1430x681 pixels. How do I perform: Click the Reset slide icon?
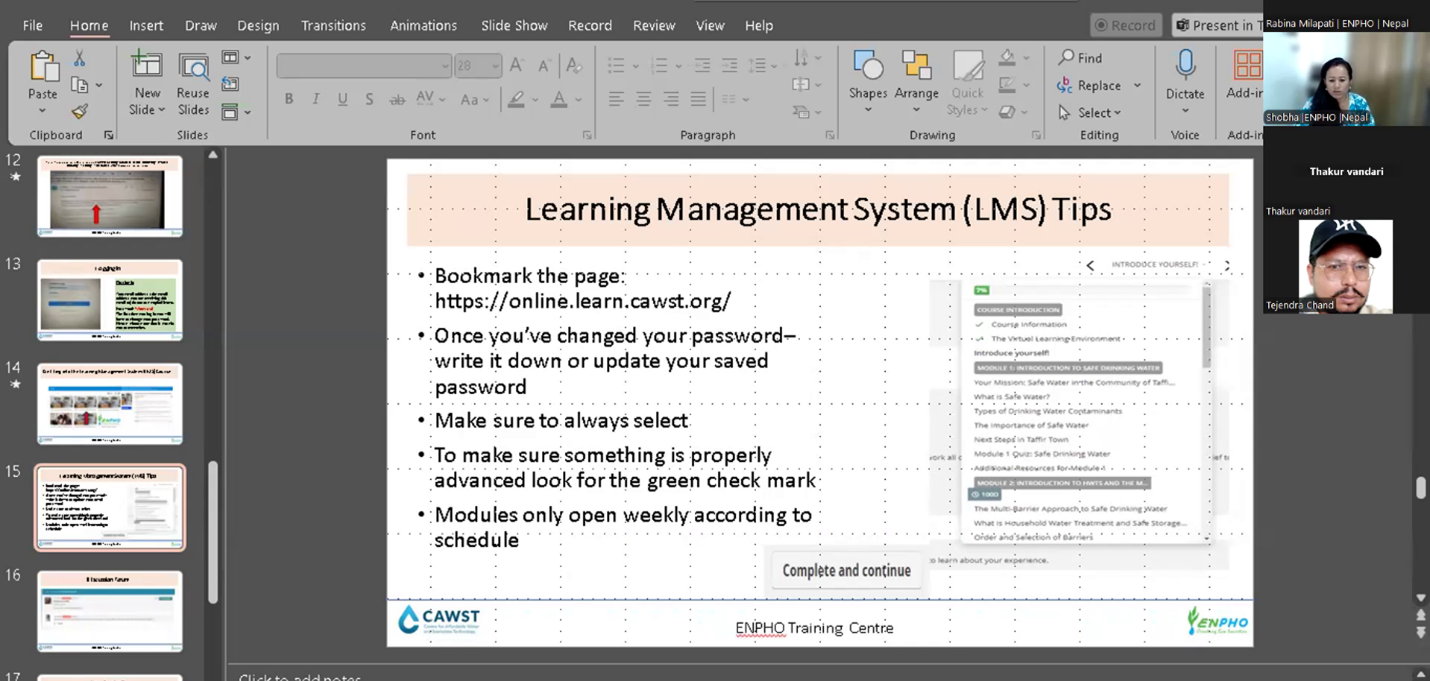click(x=231, y=85)
